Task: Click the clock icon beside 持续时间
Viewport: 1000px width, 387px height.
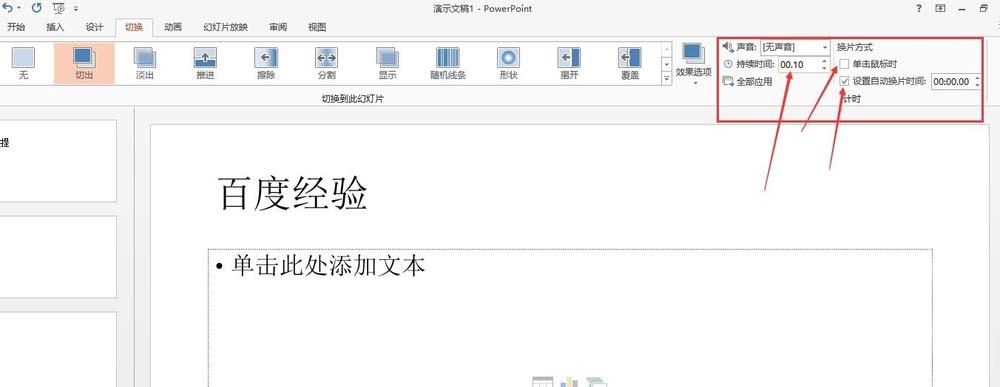Action: 728,64
